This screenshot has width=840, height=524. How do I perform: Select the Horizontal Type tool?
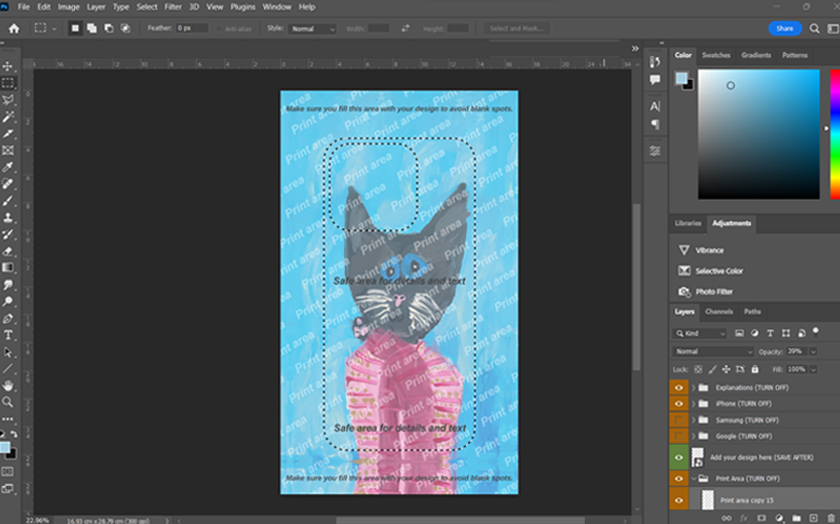(8, 335)
